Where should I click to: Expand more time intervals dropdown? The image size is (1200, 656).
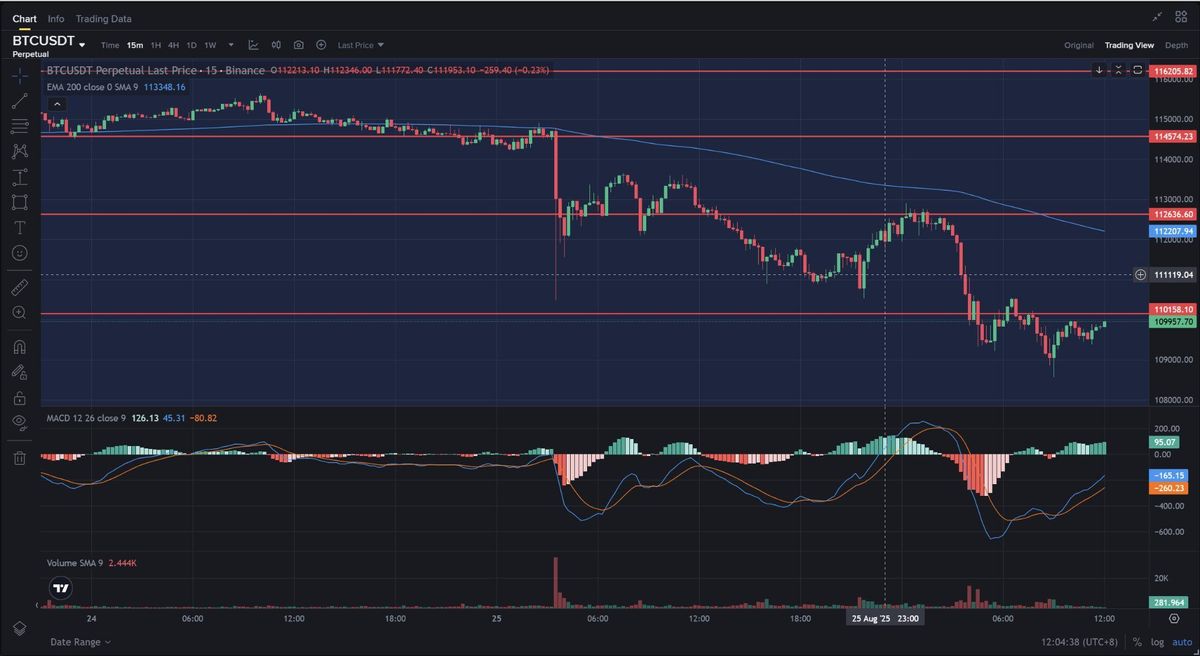click(x=231, y=45)
